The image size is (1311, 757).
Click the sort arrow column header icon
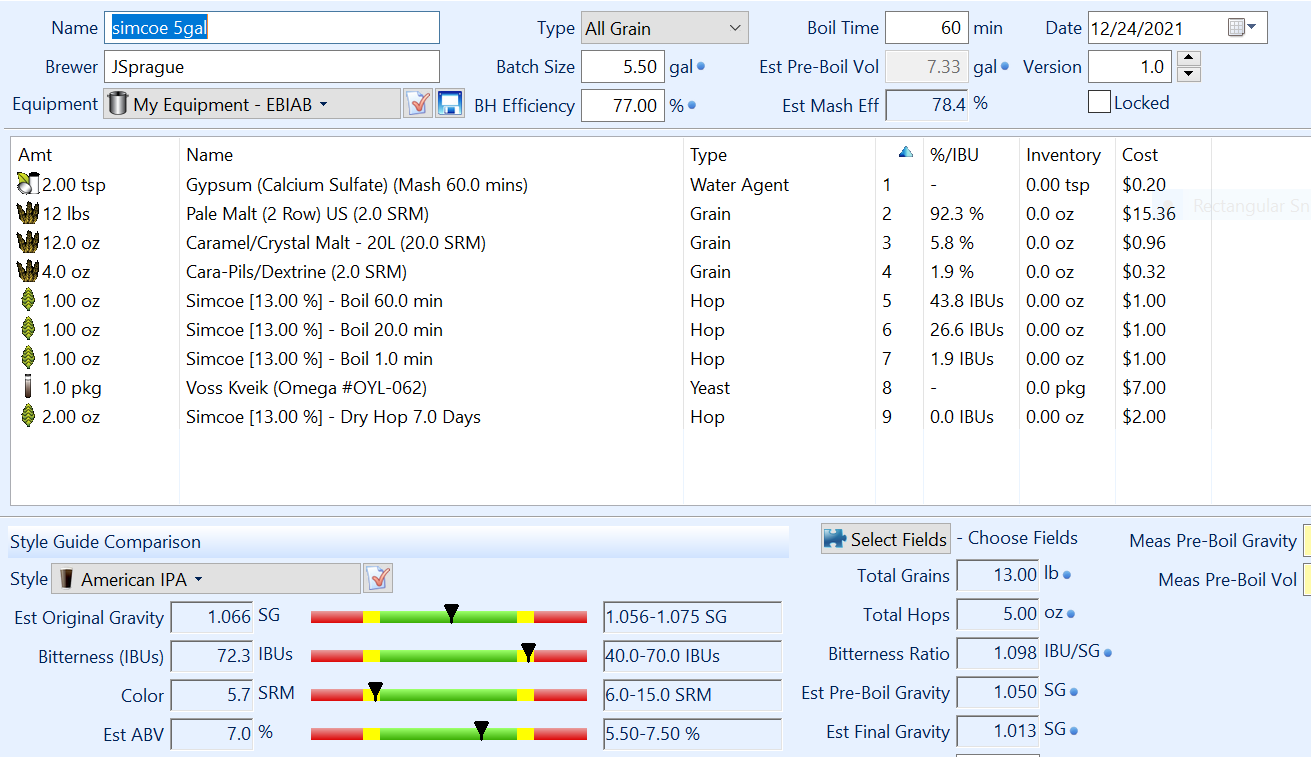point(906,152)
